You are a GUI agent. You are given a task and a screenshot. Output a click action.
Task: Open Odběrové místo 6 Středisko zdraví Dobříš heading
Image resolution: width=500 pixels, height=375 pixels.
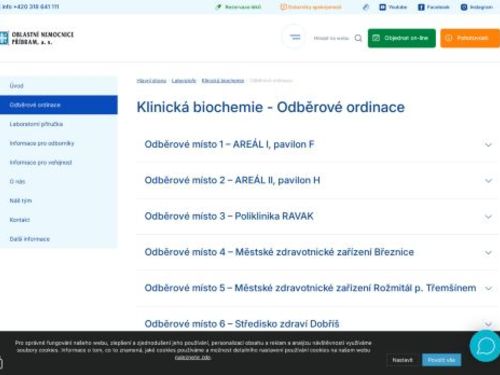[242, 324]
